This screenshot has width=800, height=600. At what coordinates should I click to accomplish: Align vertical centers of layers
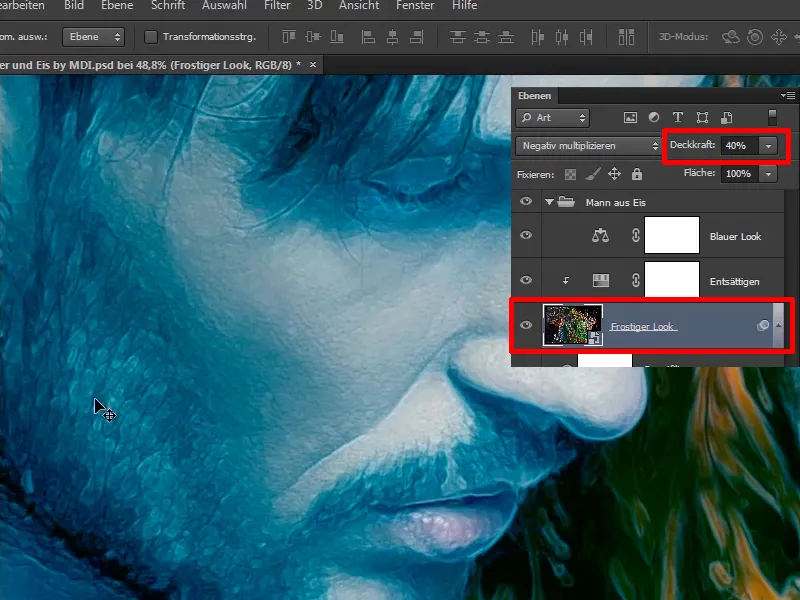pos(313,37)
